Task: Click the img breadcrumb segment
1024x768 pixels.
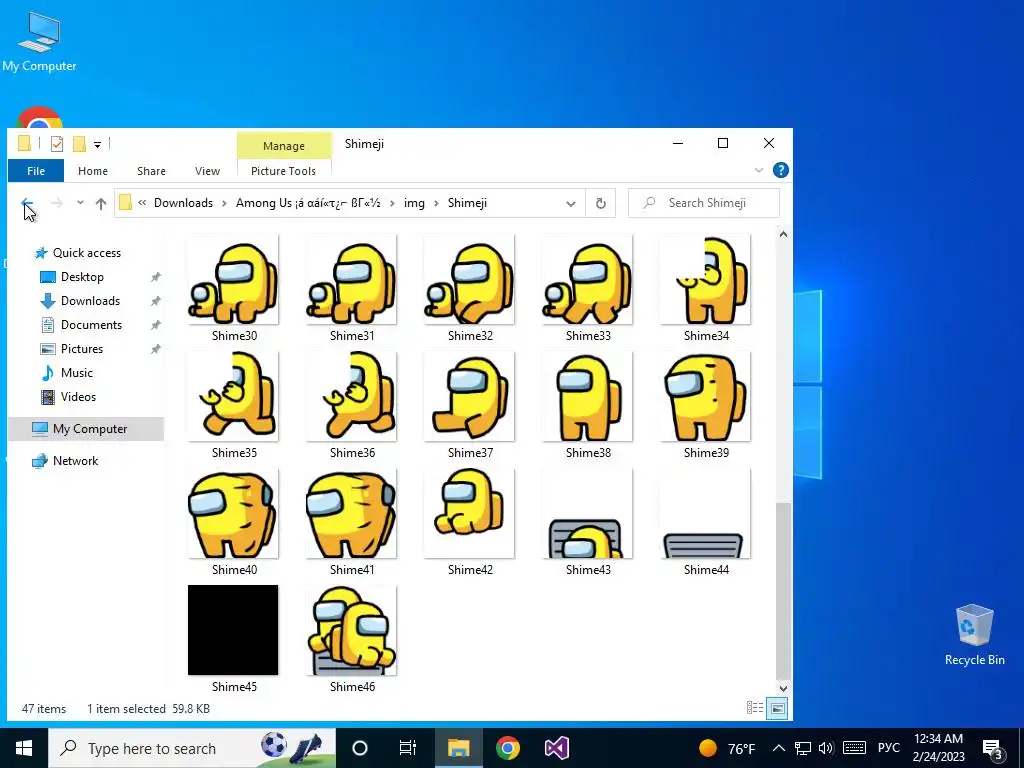Action: click(x=414, y=203)
